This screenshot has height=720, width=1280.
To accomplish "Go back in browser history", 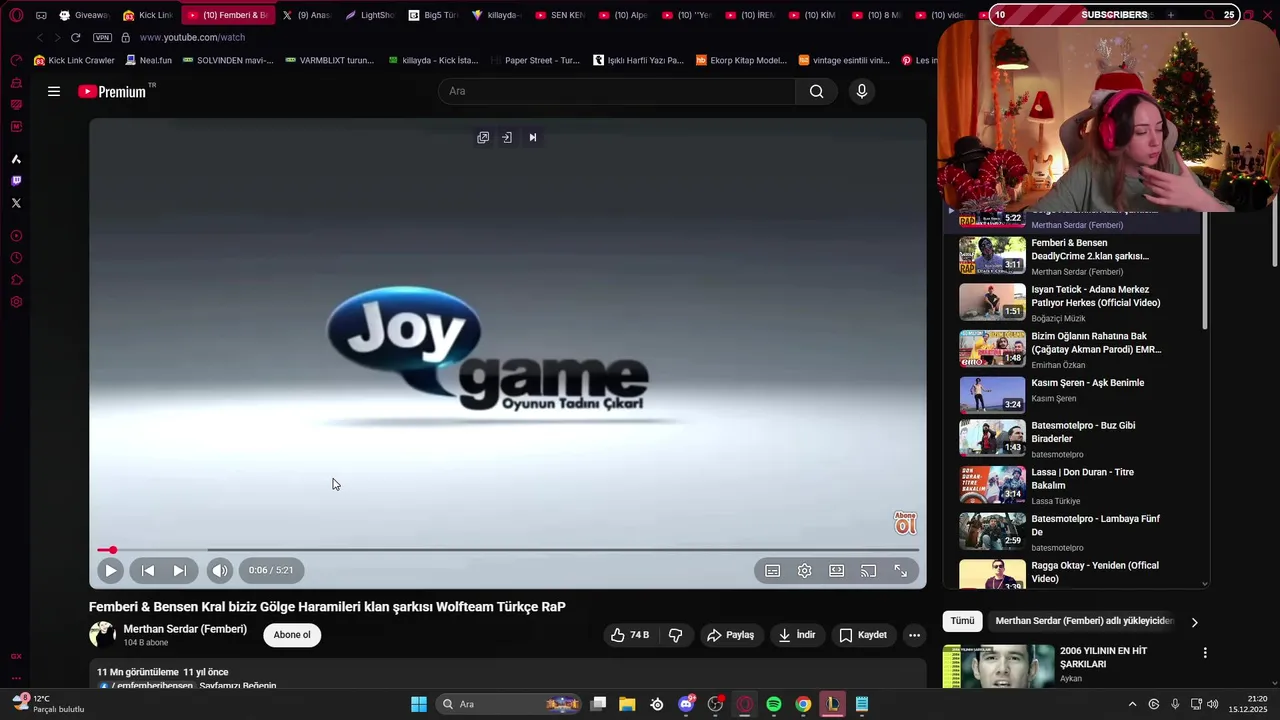I will click(x=40, y=37).
